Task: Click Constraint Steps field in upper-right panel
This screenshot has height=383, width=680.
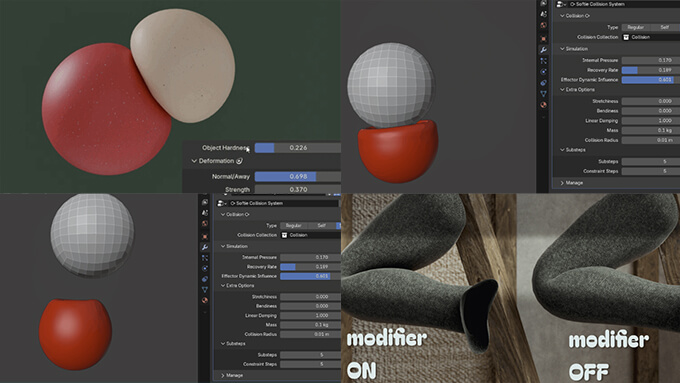Action: [x=651, y=171]
